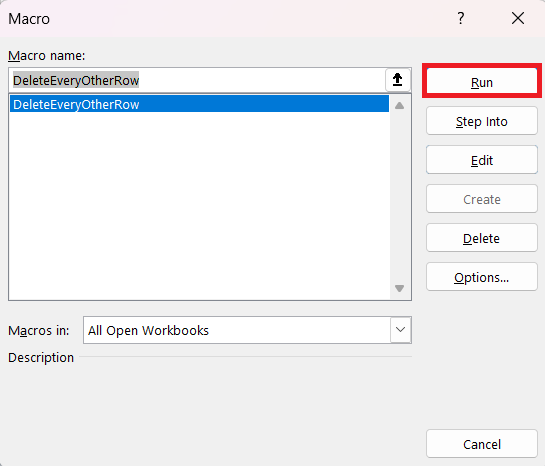The width and height of the screenshot is (545, 466).
Task: Click the macro list scroll-up arrow
Action: (399, 105)
